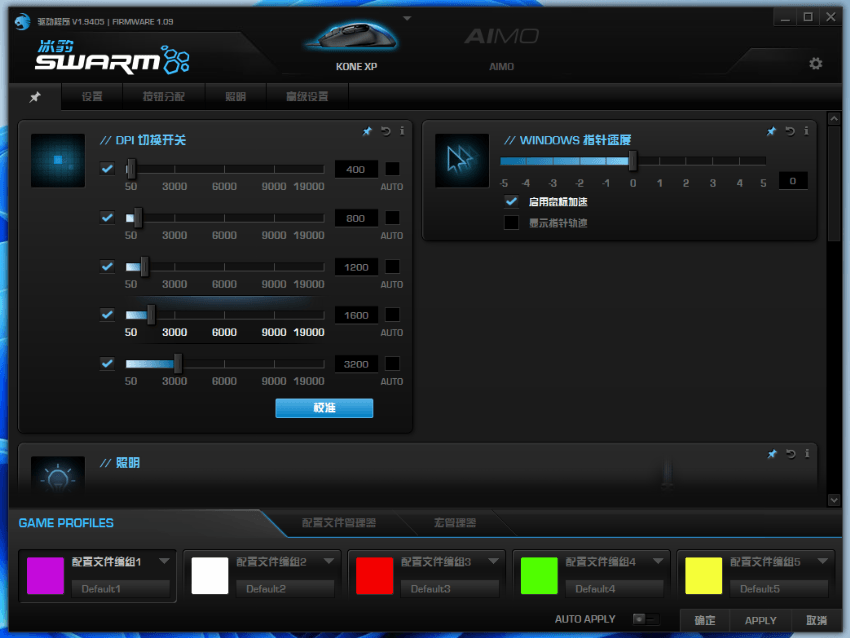Image resolution: width=850 pixels, height=638 pixels.
Task: Expand 配置文件编组5 dropdown arrow
Action: point(823,561)
